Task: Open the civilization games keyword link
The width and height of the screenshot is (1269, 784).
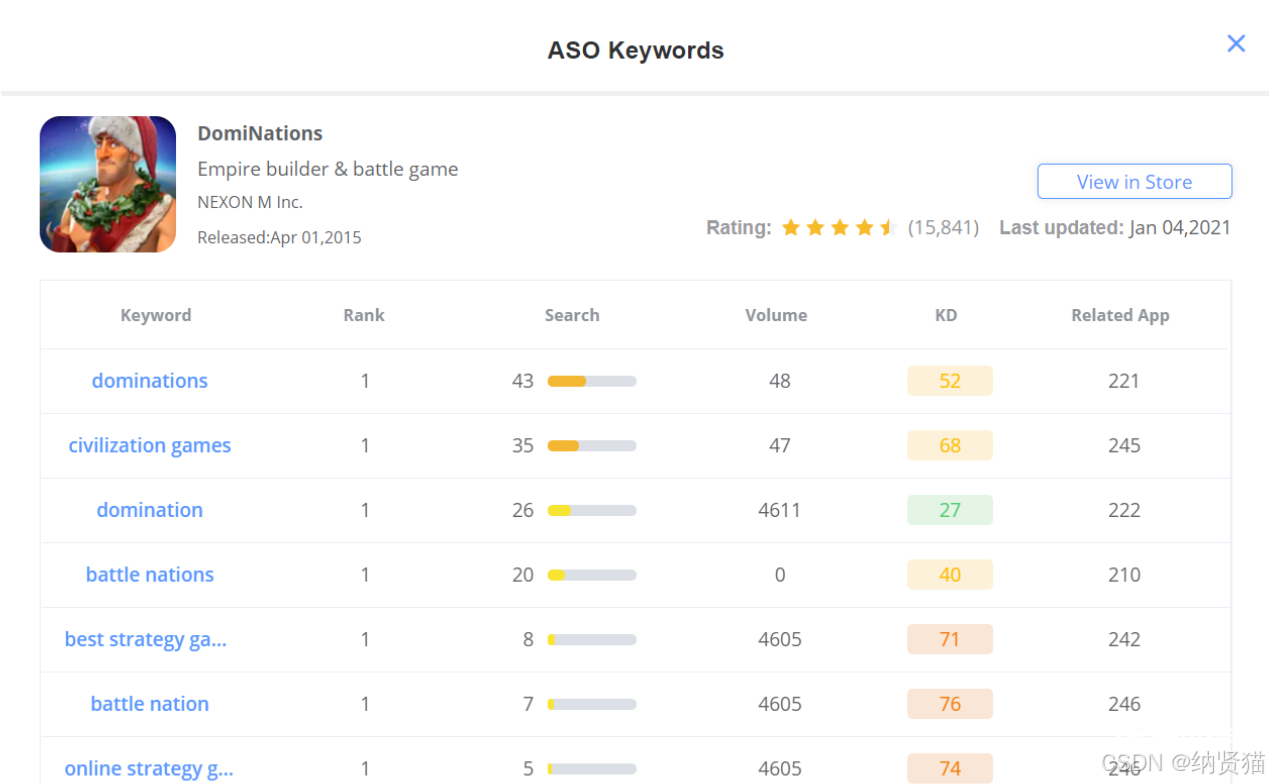Action: [x=150, y=446]
